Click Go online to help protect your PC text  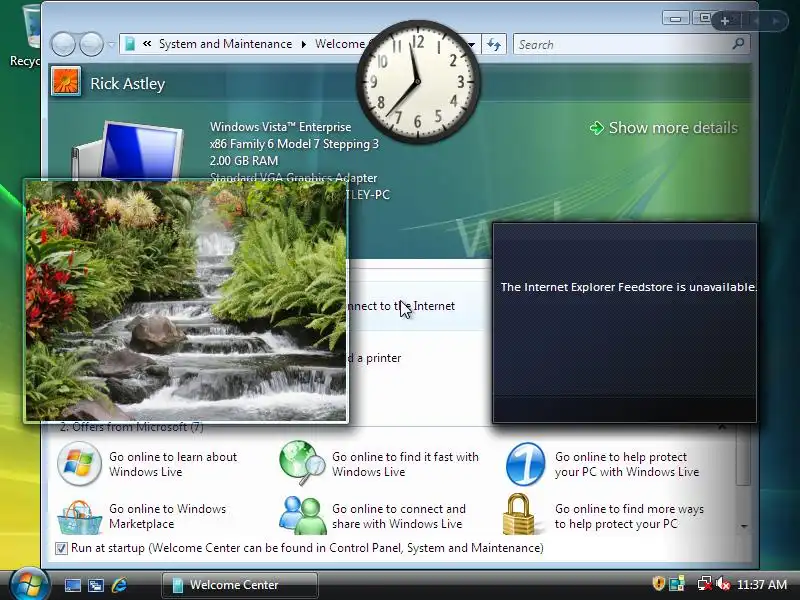[x=627, y=464]
